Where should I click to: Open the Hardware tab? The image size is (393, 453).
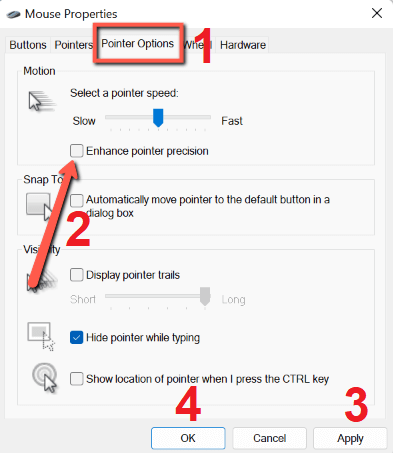243,45
